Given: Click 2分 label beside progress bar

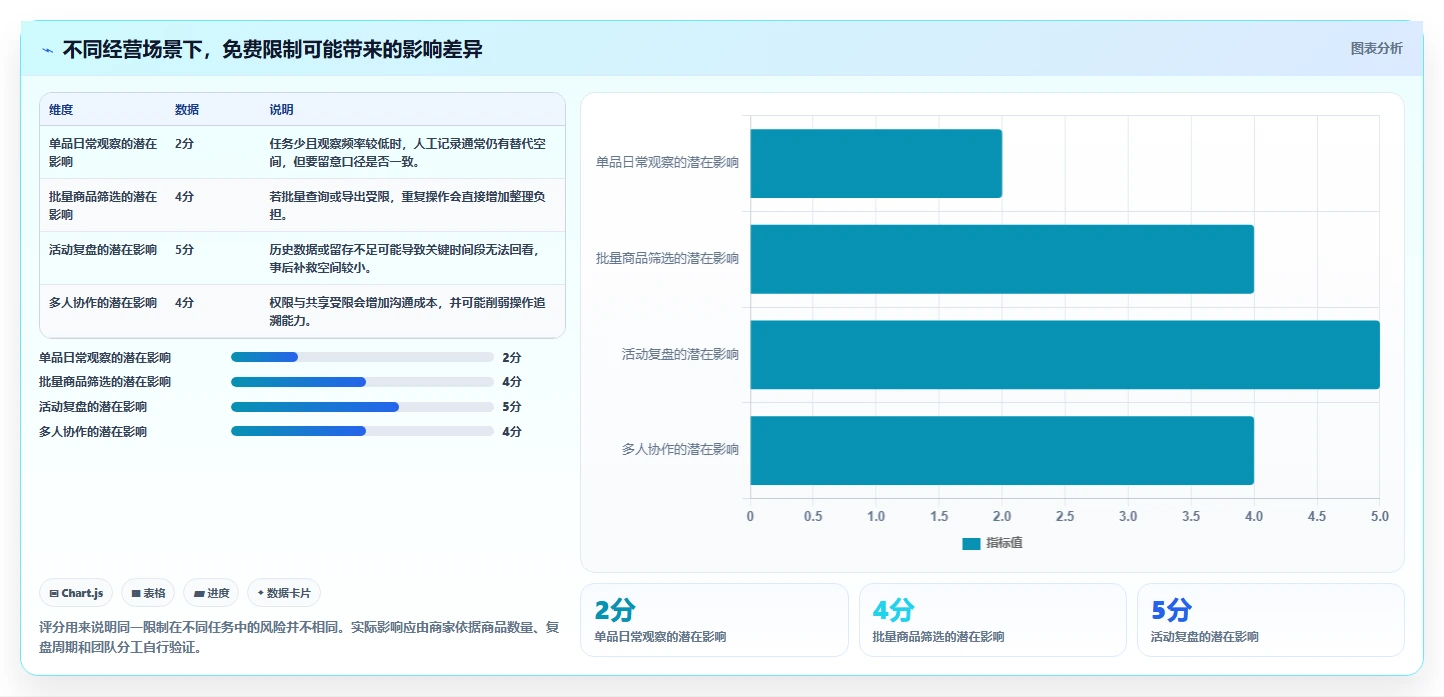Looking at the screenshot, I should [512, 357].
